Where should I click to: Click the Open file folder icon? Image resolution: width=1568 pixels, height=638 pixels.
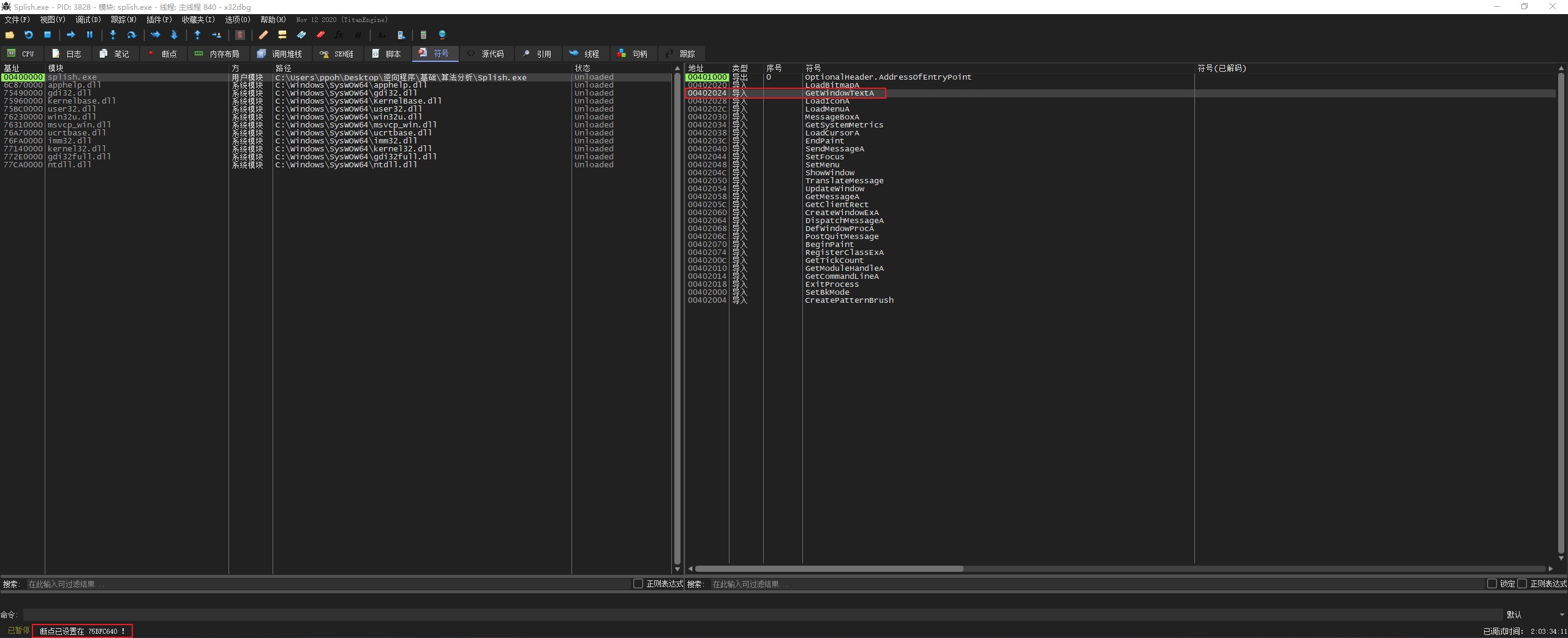click(x=10, y=35)
